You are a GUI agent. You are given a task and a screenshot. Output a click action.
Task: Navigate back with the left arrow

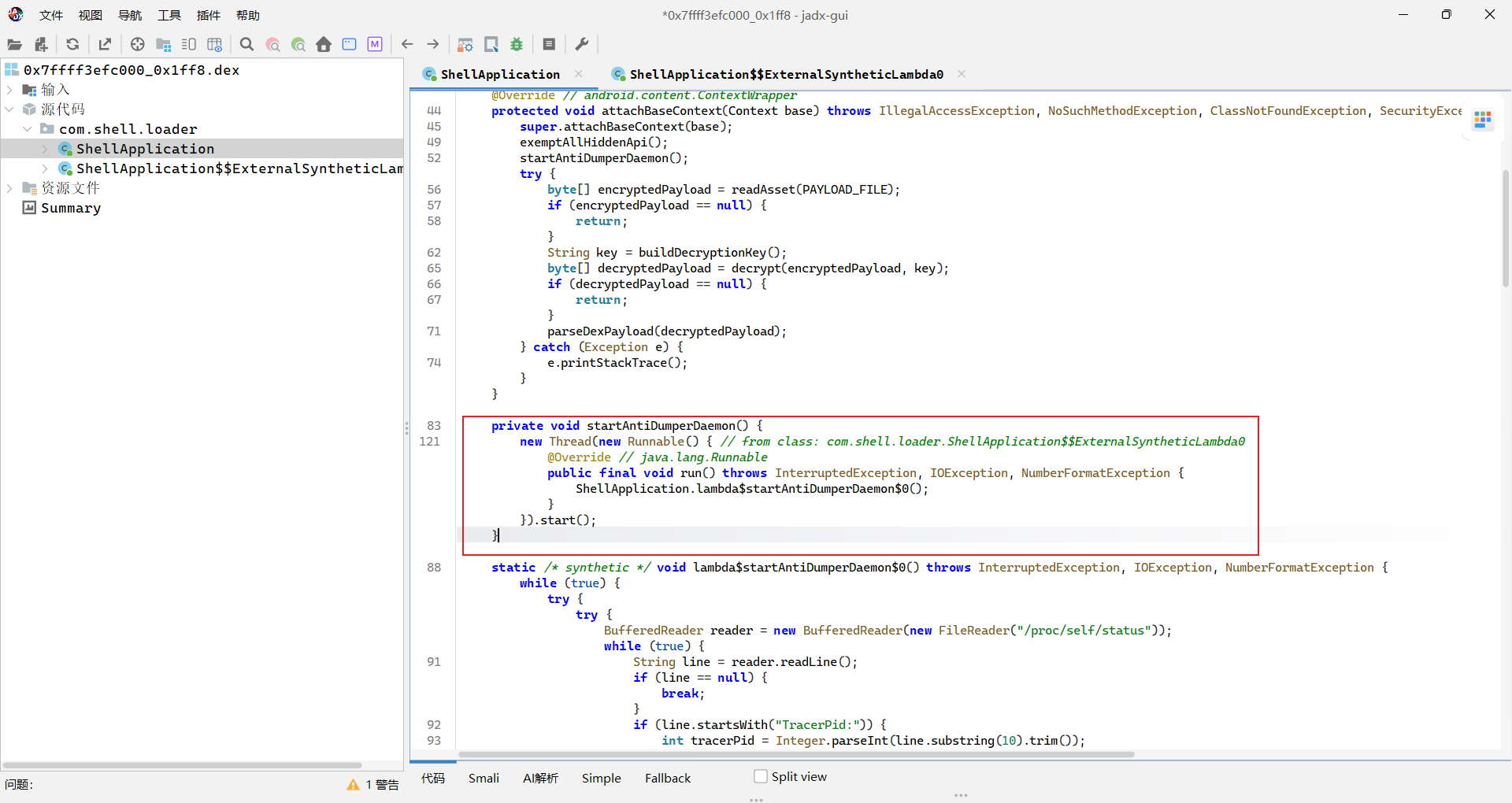[x=407, y=45]
